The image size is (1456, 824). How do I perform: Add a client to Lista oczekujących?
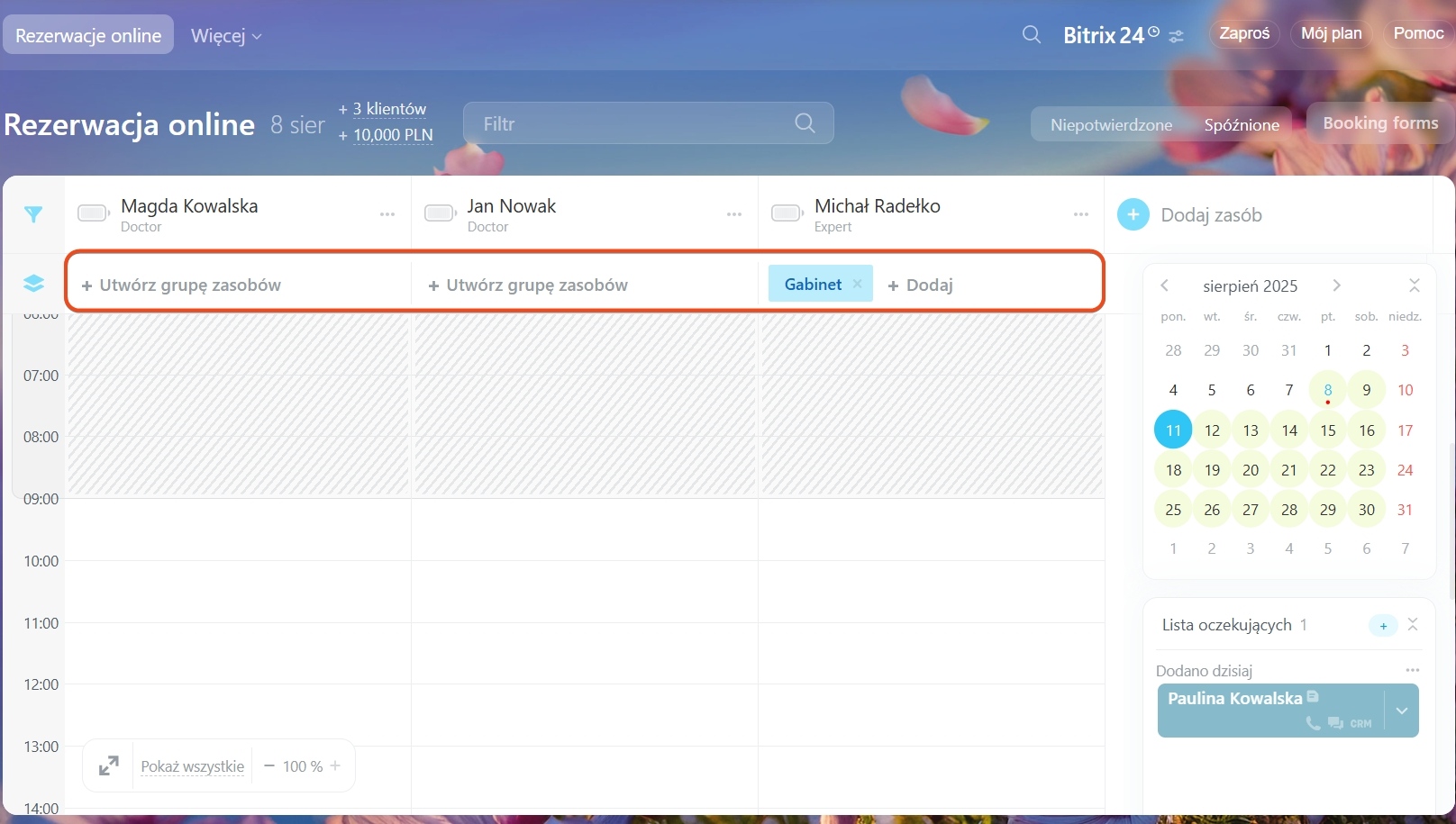(1383, 625)
